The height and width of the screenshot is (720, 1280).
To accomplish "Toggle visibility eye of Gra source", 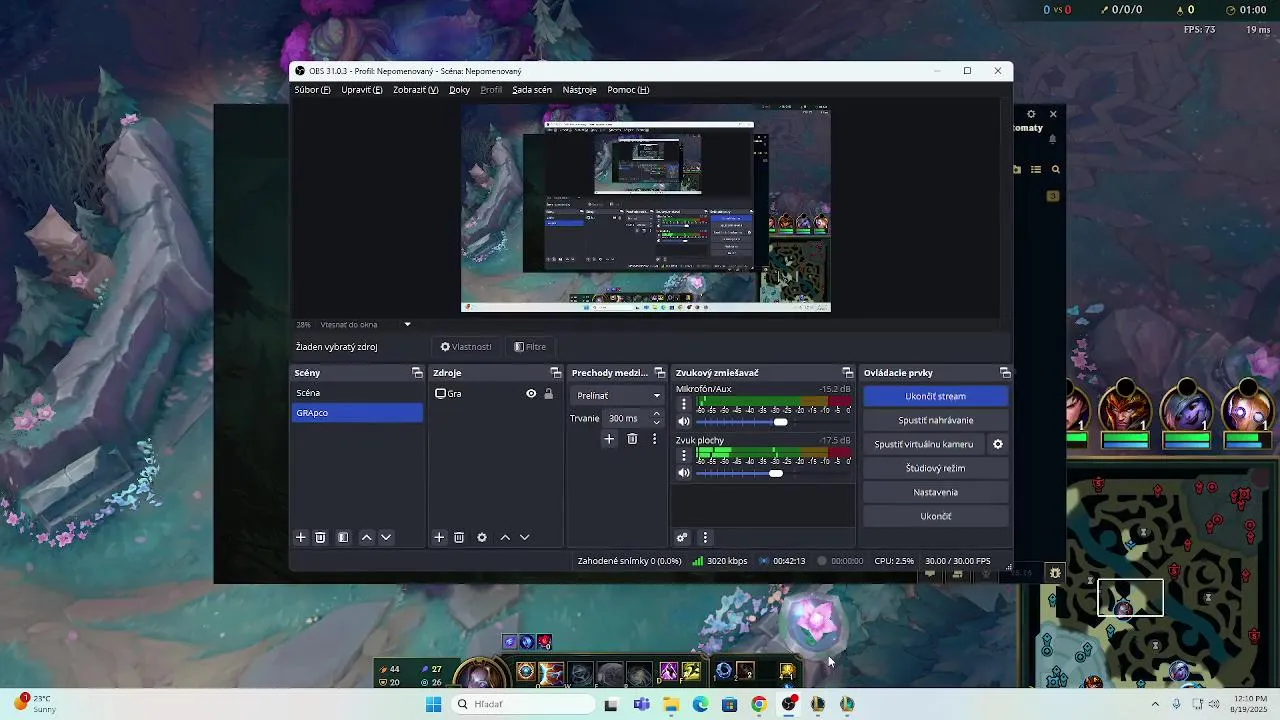I will pyautogui.click(x=531, y=394).
